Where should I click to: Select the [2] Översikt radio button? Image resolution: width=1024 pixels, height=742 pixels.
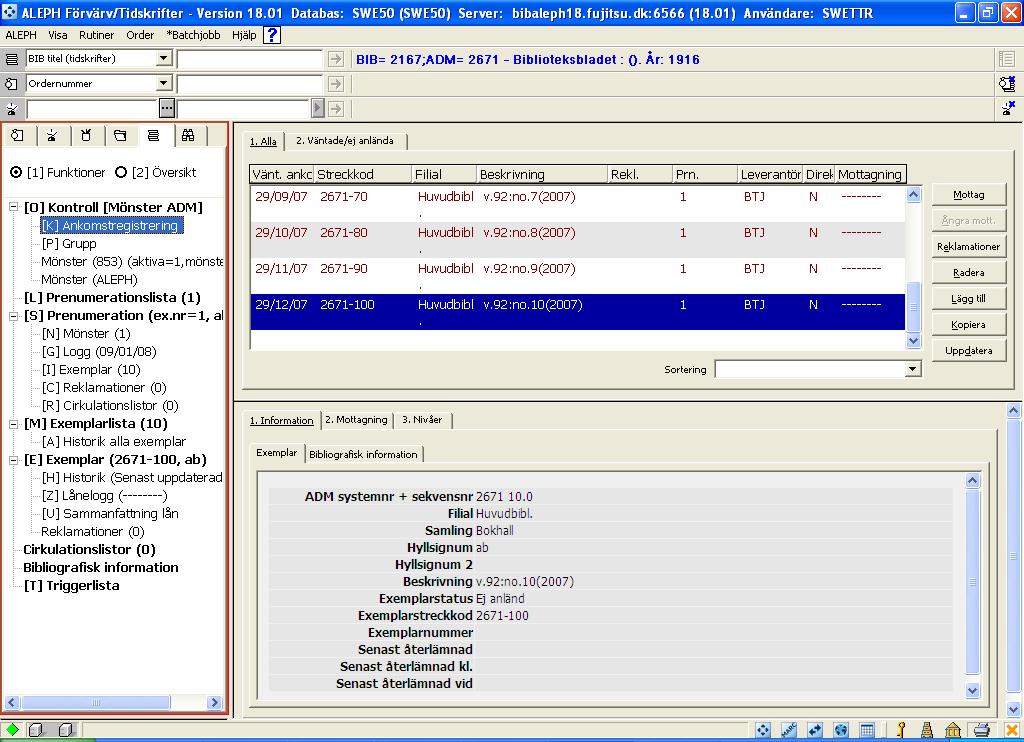click(x=121, y=172)
